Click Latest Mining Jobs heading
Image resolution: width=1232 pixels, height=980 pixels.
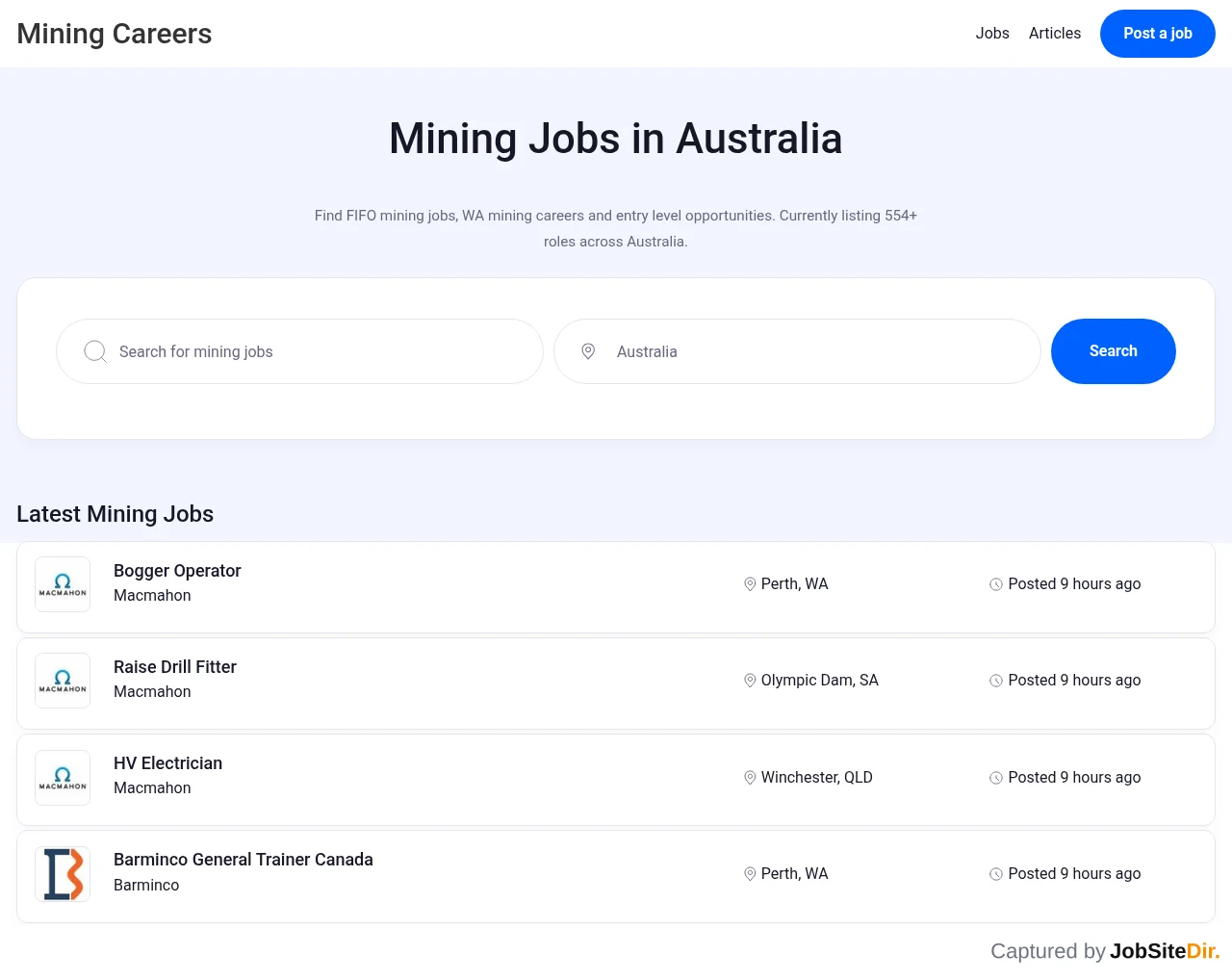115,514
